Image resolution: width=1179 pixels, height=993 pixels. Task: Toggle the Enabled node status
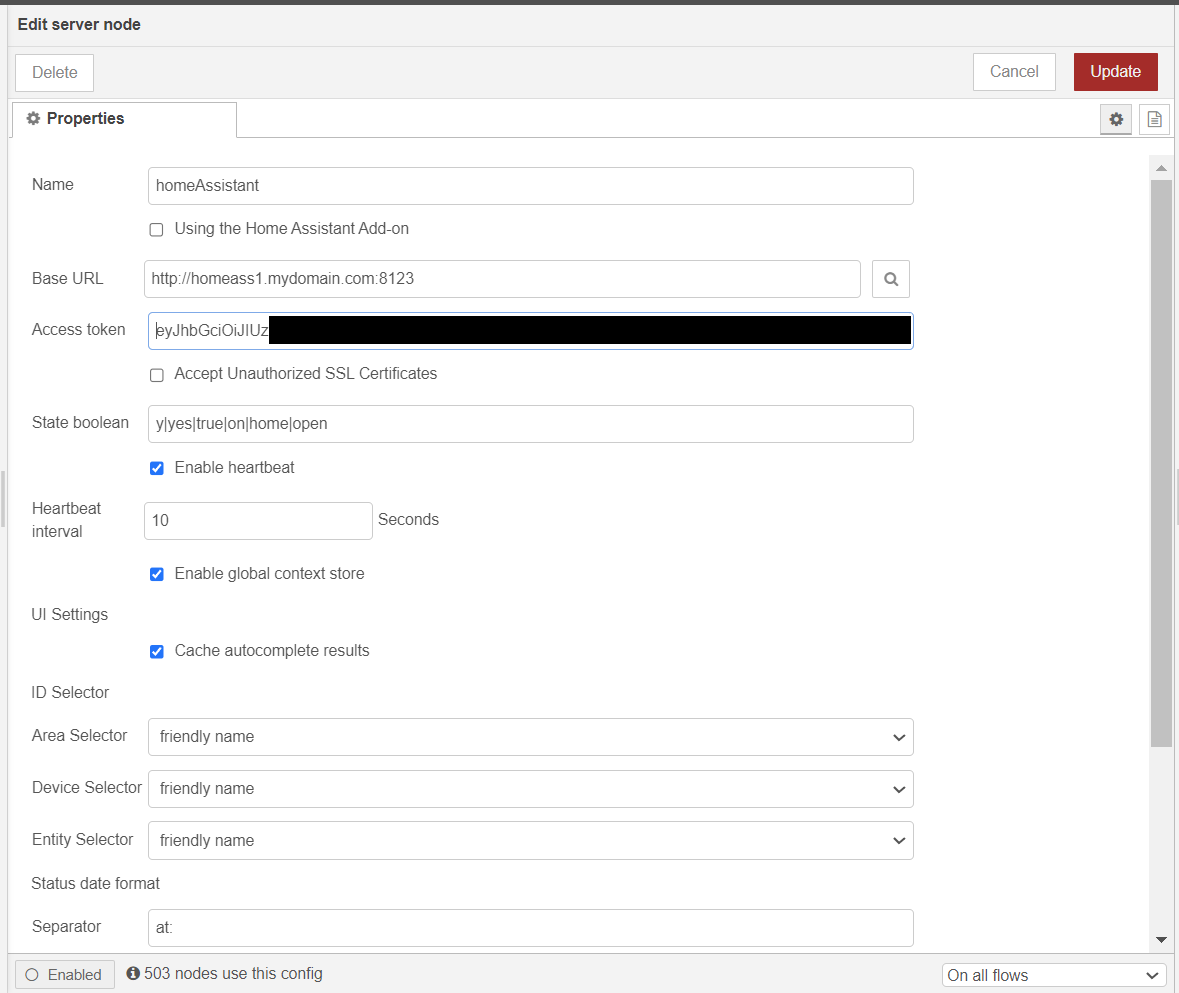click(64, 973)
